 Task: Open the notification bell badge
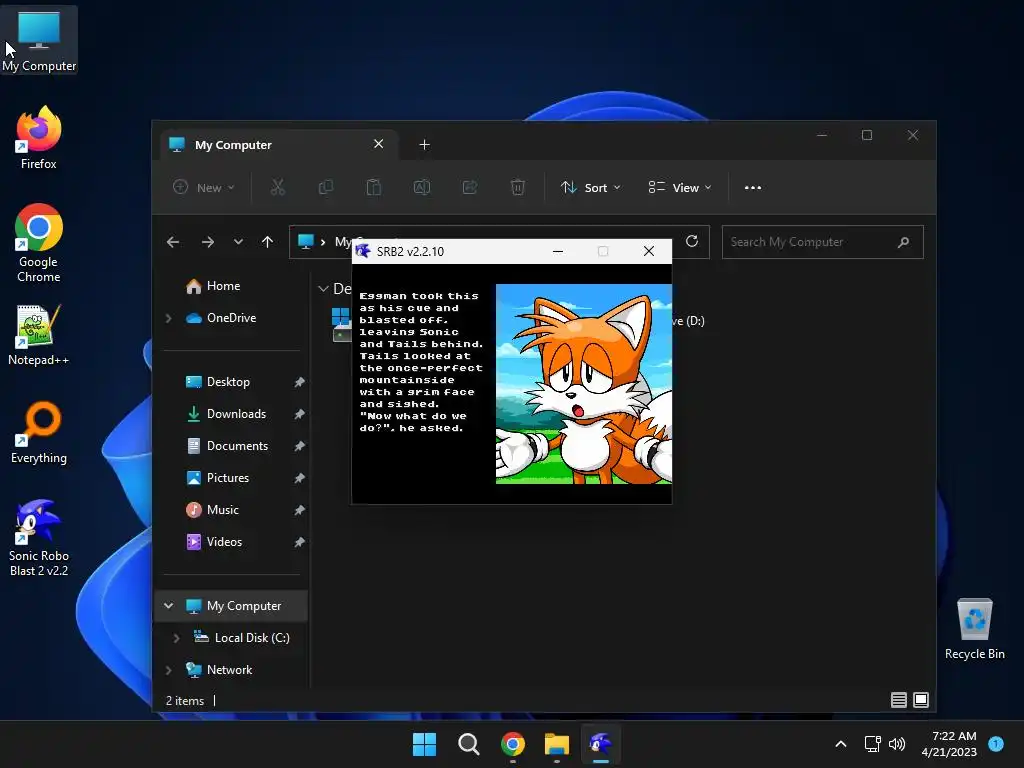pos(996,743)
